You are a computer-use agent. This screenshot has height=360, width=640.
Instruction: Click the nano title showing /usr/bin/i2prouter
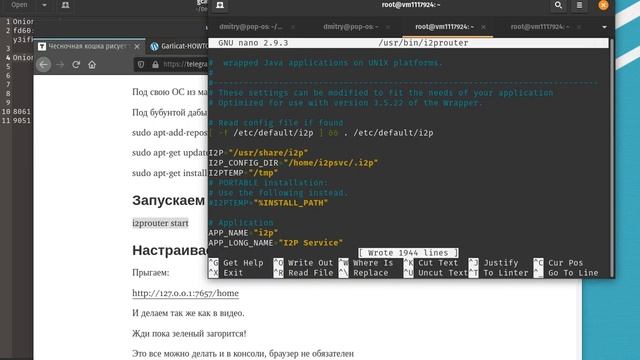pyautogui.click(x=423, y=43)
